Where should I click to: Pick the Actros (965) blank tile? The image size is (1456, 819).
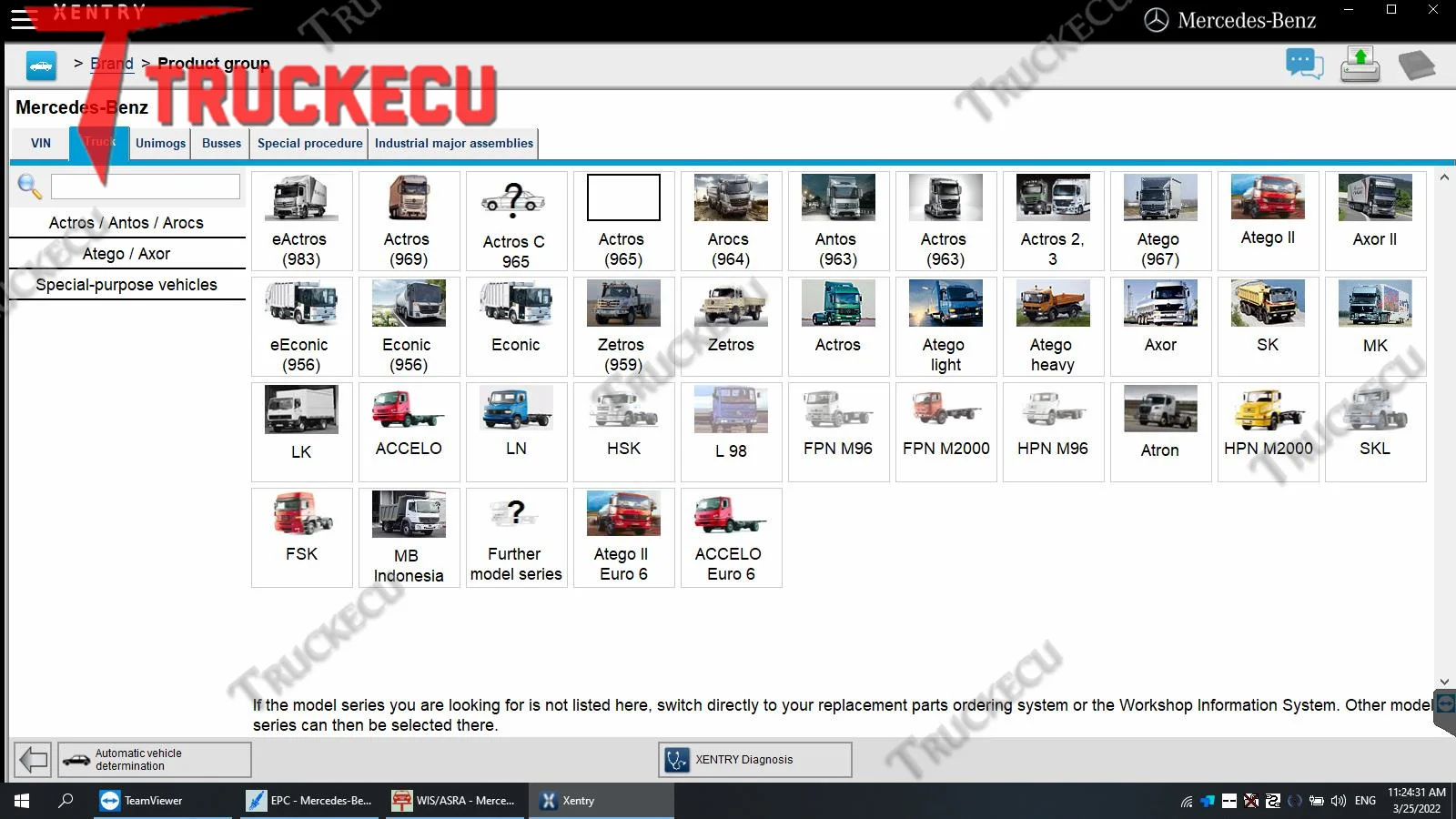point(623,221)
